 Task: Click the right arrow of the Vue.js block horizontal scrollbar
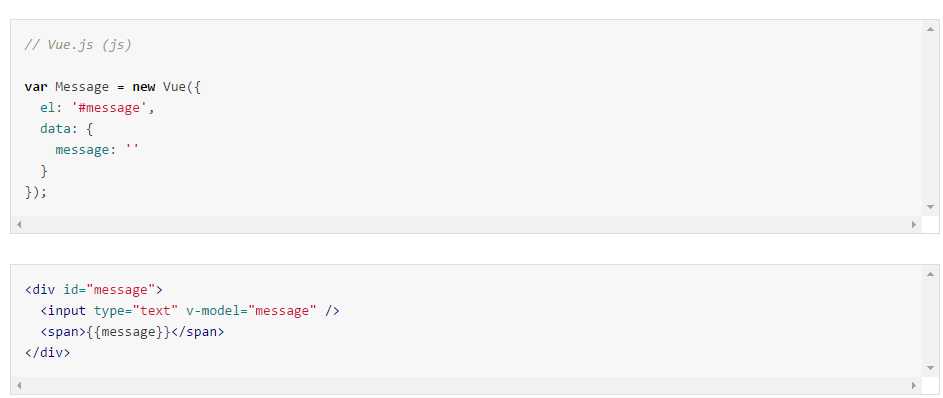tap(914, 224)
